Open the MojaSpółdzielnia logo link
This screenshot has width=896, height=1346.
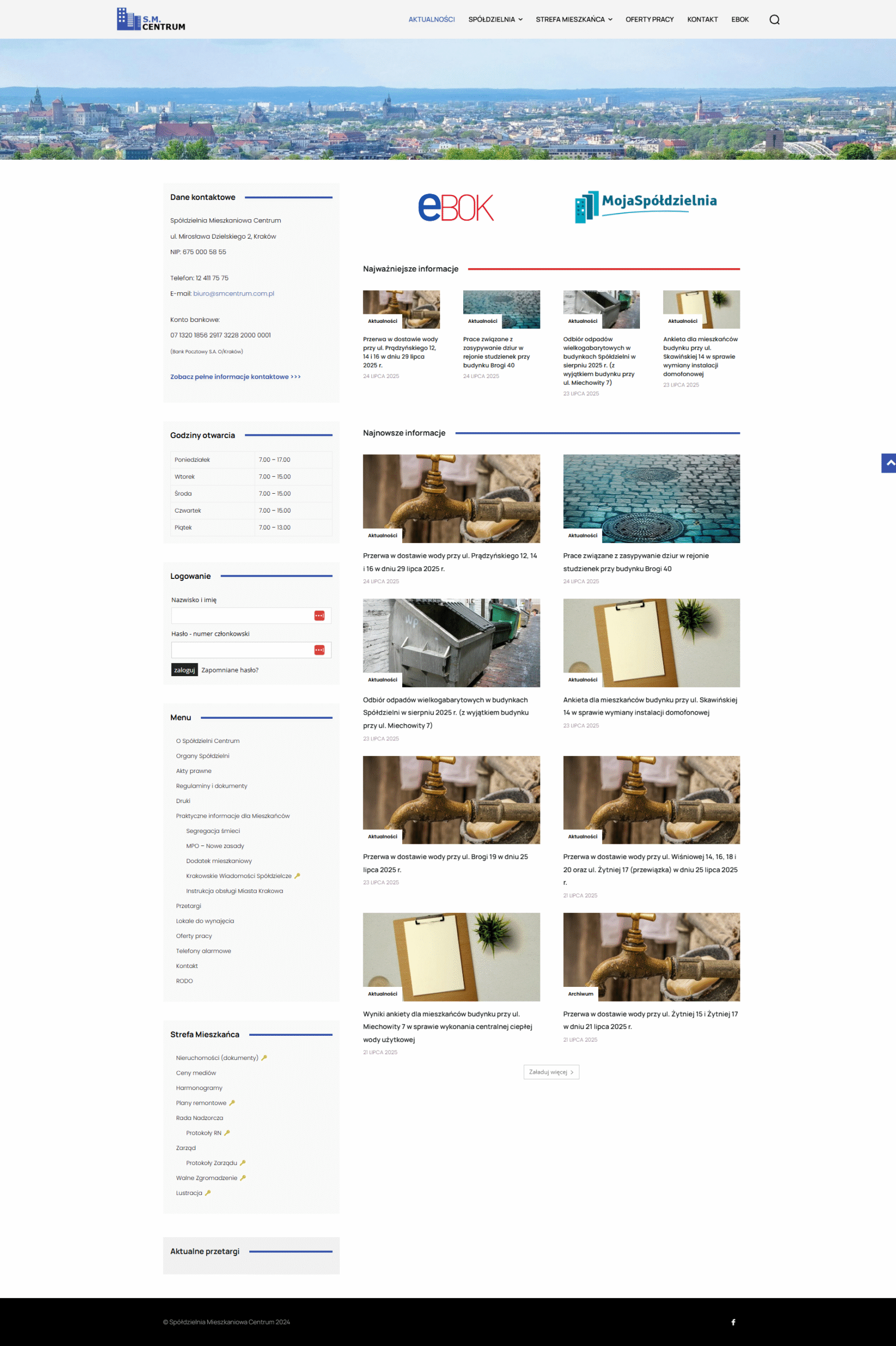click(x=645, y=206)
